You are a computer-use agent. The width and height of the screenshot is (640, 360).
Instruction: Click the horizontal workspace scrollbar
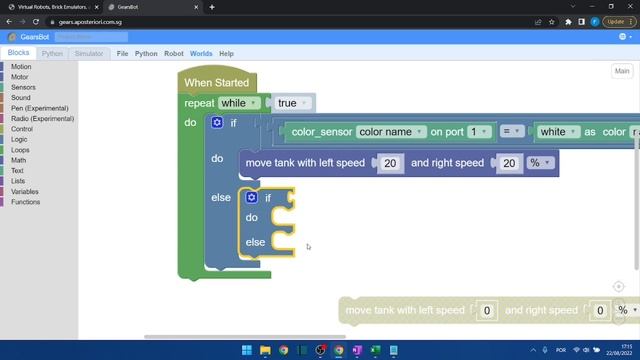point(245,337)
